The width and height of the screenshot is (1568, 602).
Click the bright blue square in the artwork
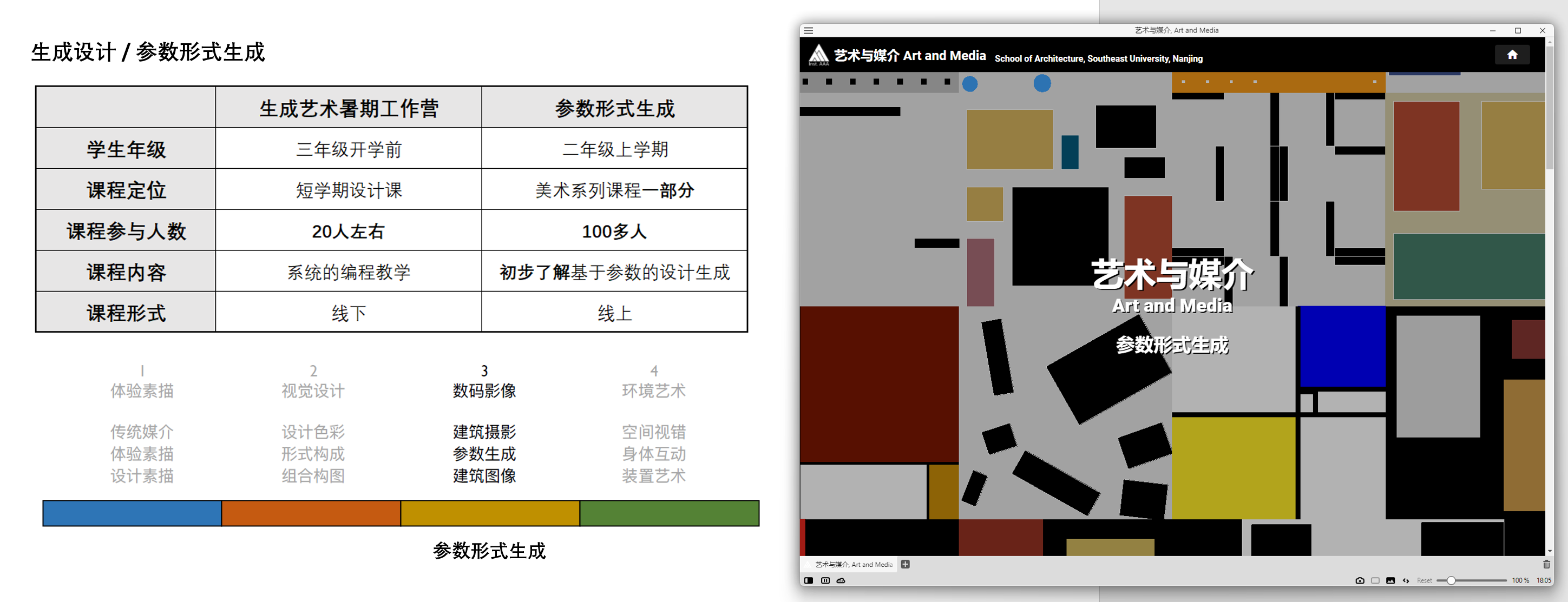pyautogui.click(x=1342, y=346)
